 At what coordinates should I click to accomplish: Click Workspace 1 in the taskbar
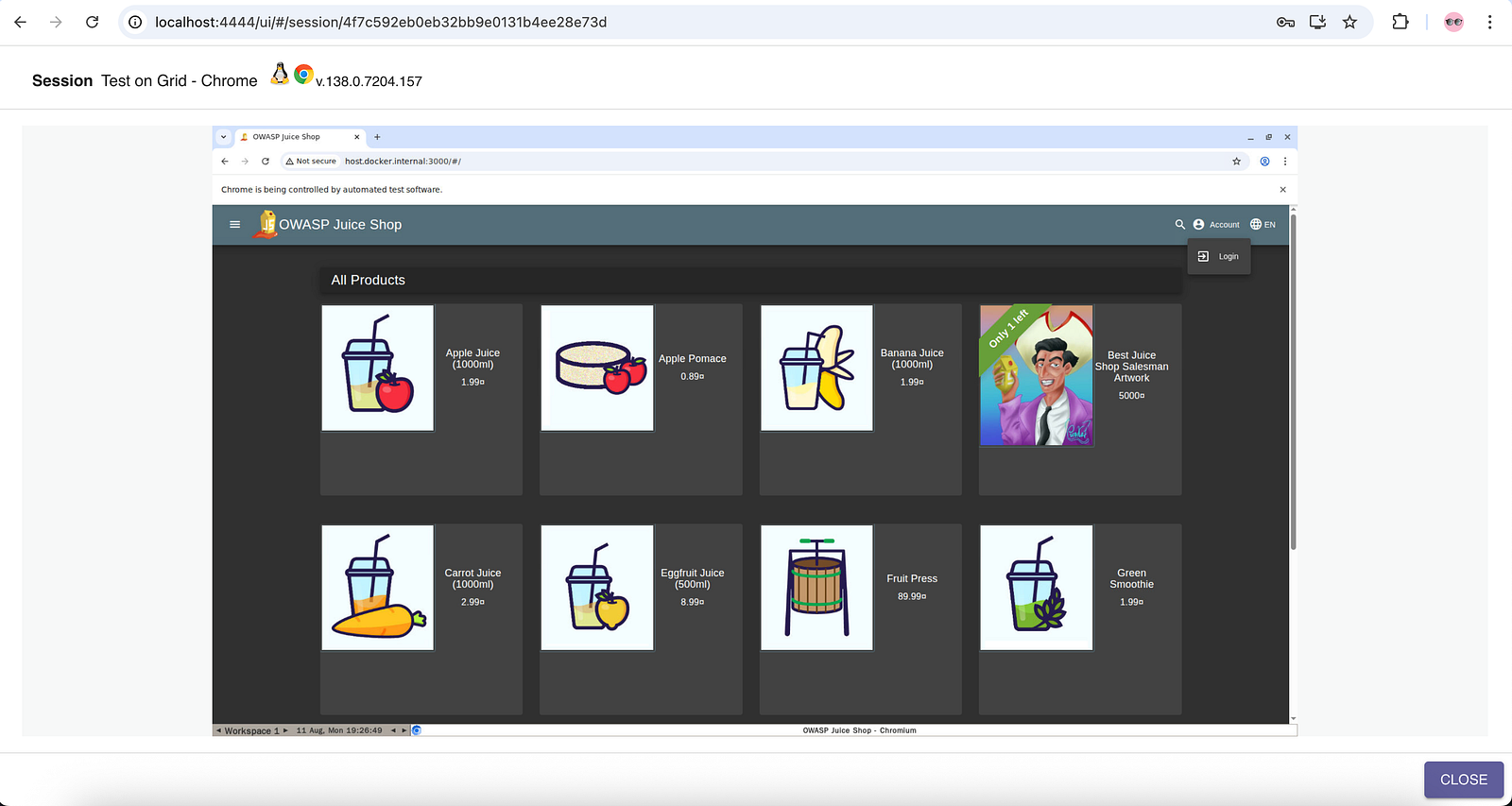(x=251, y=730)
